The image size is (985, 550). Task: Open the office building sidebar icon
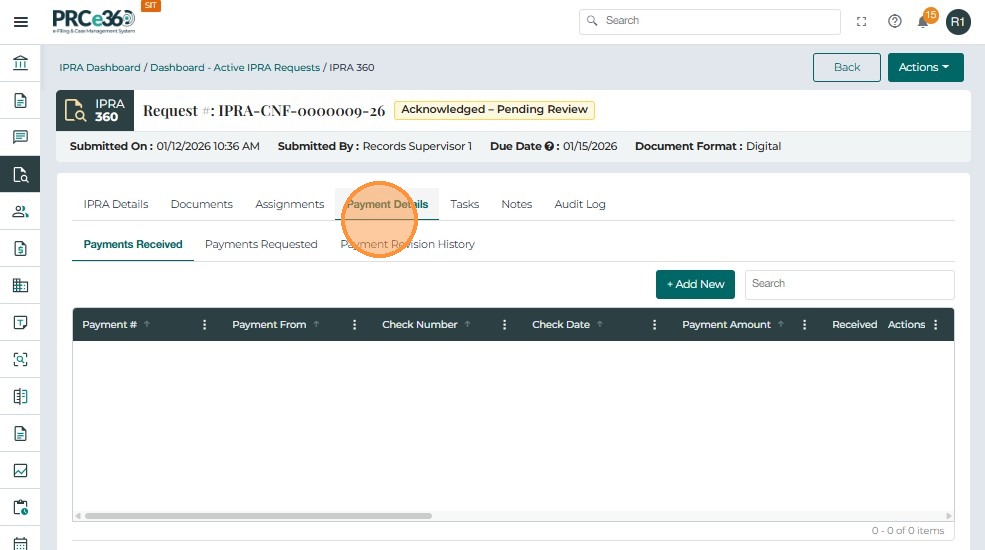pyautogui.click(x=20, y=286)
